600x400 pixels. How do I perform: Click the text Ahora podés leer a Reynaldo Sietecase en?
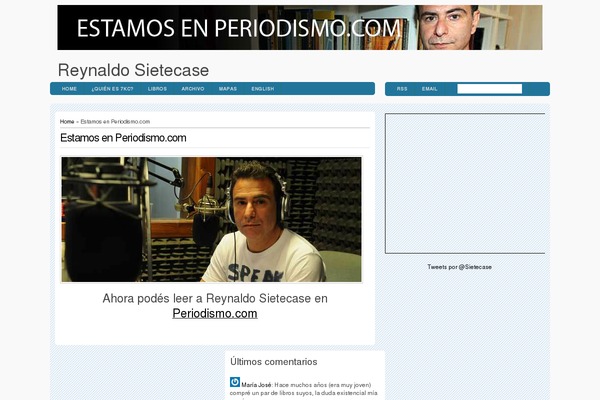(215, 299)
